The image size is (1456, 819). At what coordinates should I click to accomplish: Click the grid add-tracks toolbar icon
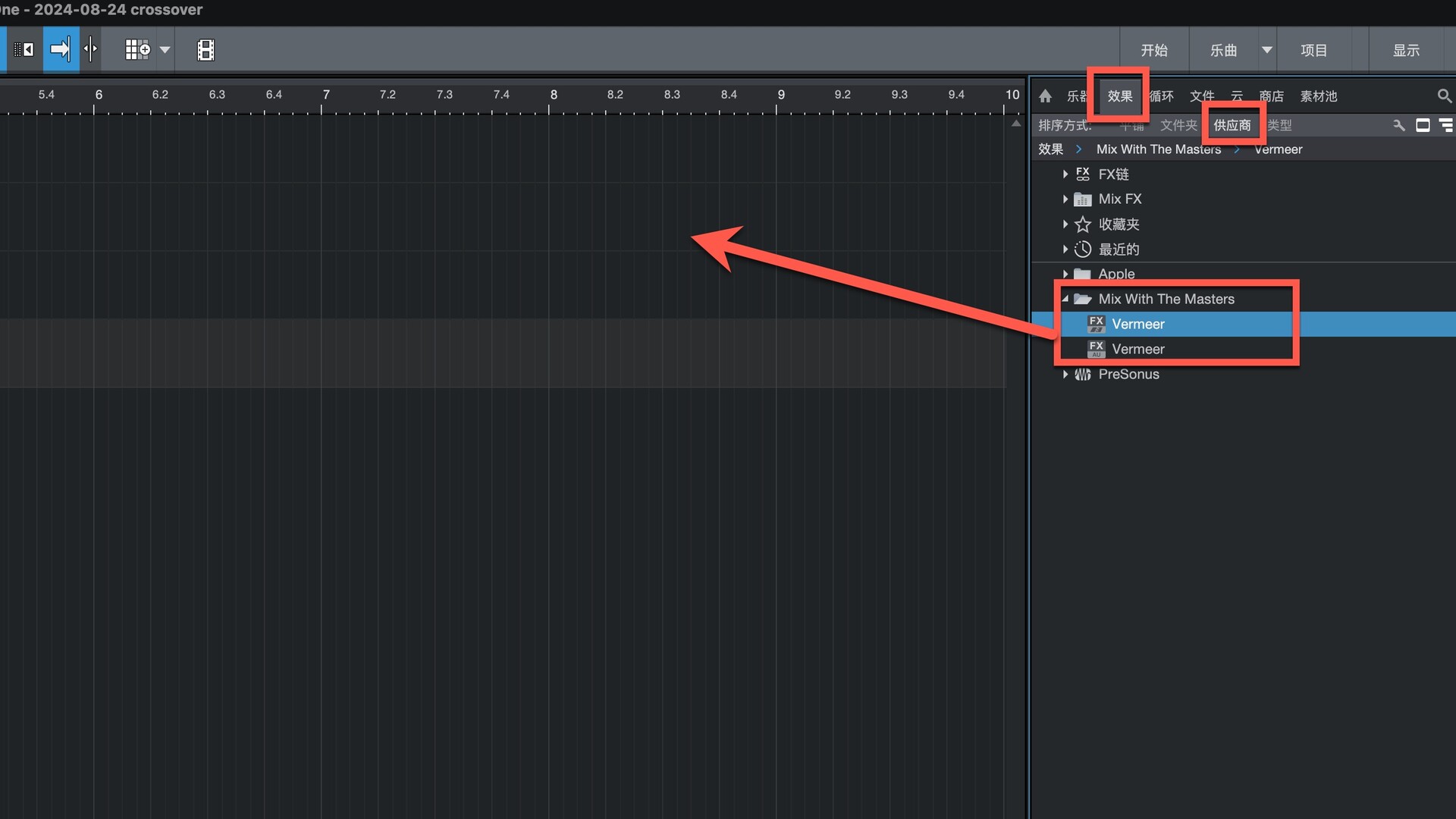[137, 50]
